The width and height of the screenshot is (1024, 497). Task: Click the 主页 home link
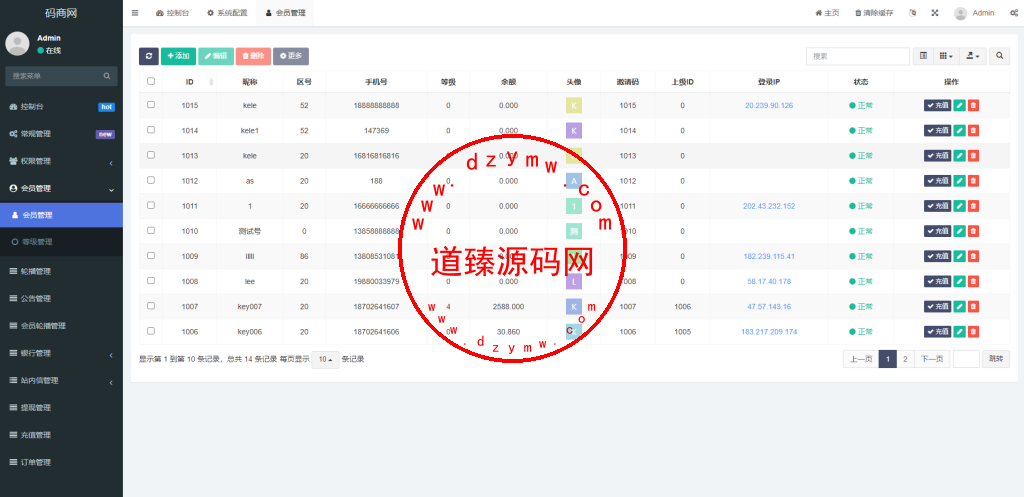point(827,13)
